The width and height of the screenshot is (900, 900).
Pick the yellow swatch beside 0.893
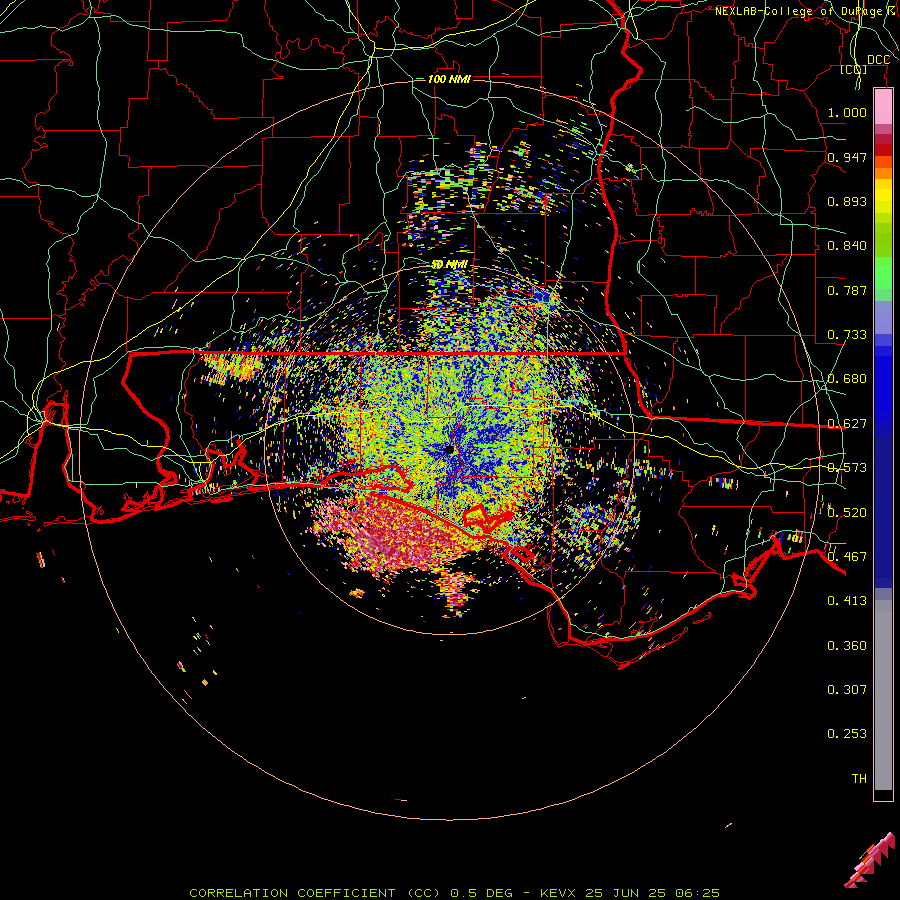tap(883, 201)
